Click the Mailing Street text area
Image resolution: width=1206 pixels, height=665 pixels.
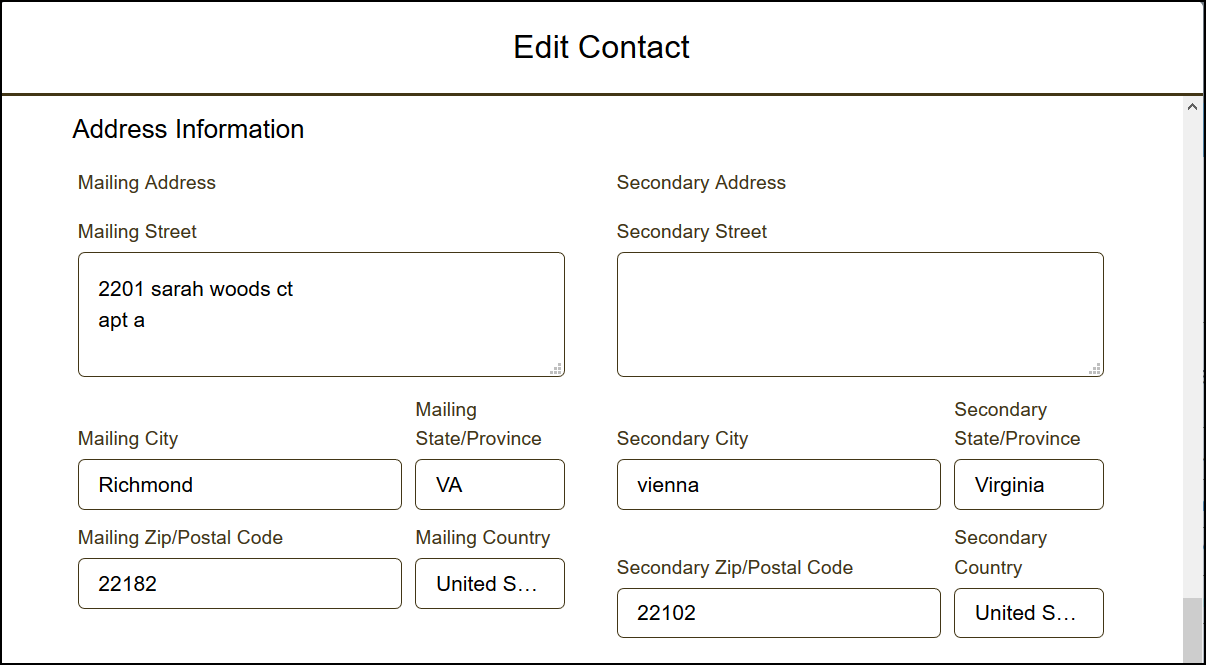pos(321,314)
